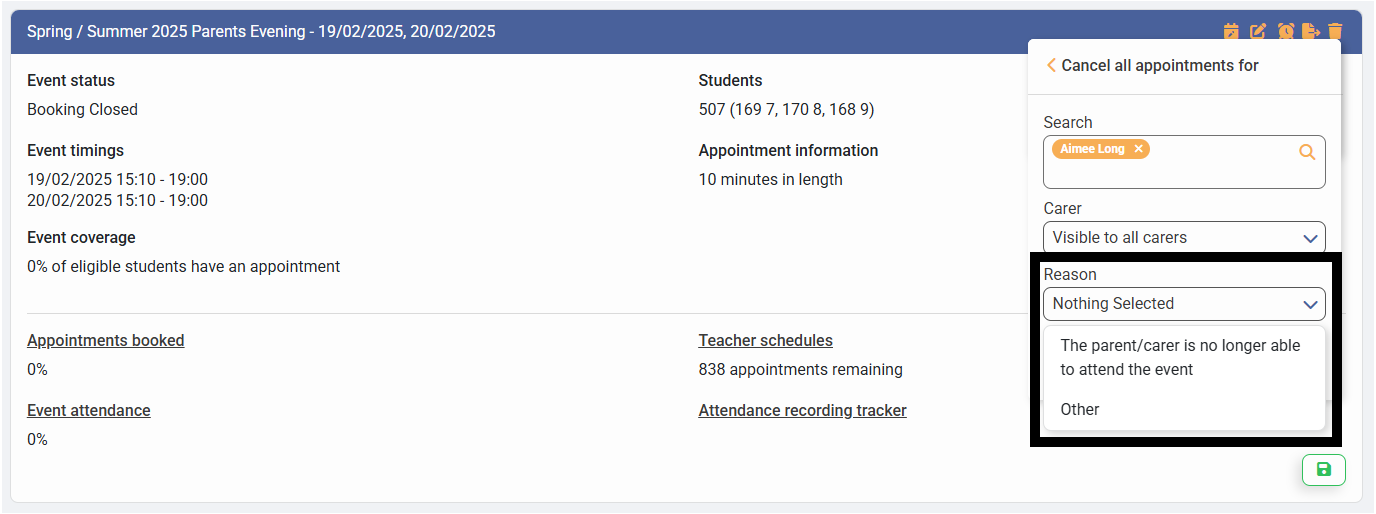Click the alarm clock icon

(x=1285, y=32)
